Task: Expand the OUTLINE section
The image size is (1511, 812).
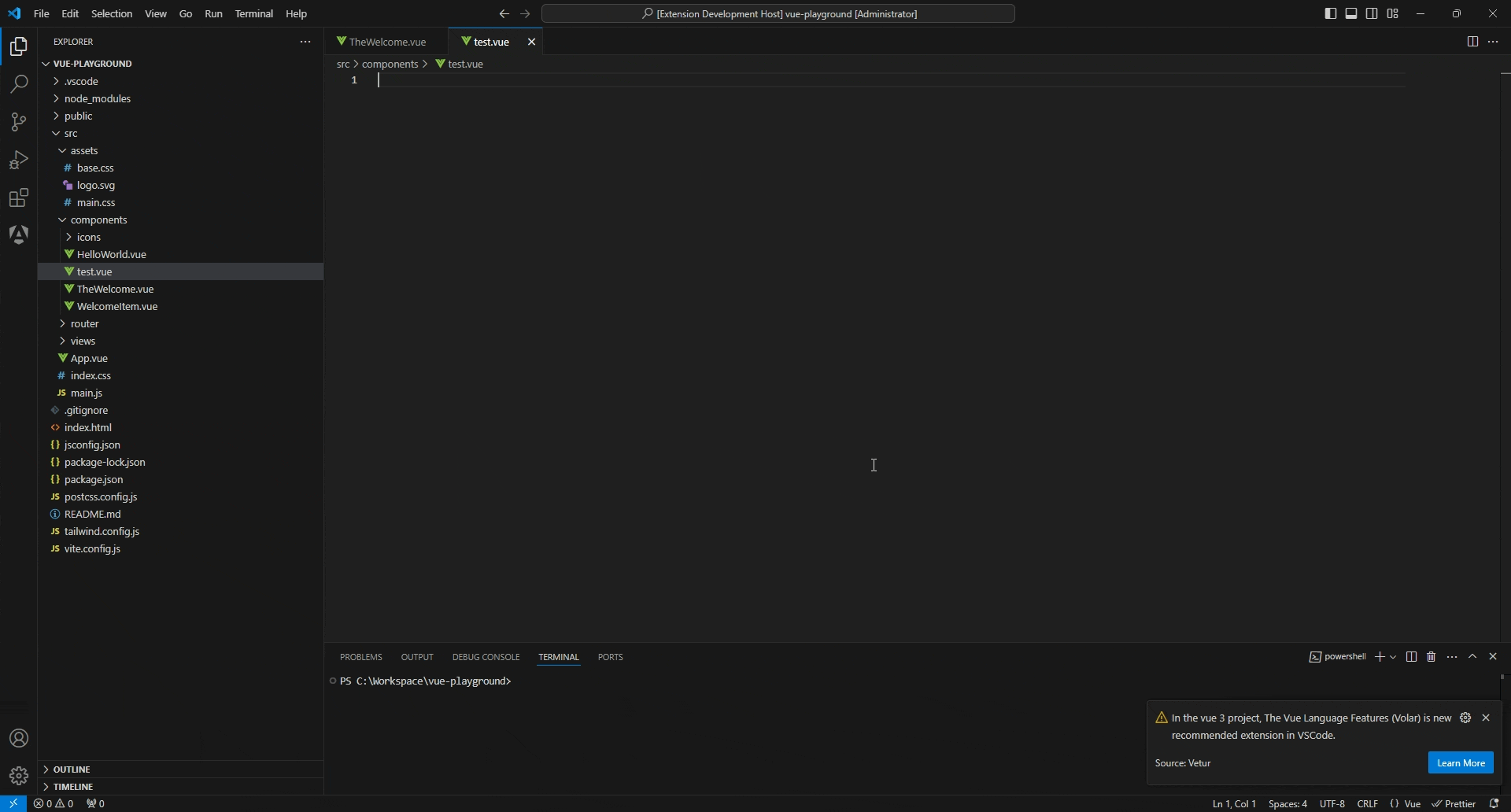Action: tap(180, 770)
